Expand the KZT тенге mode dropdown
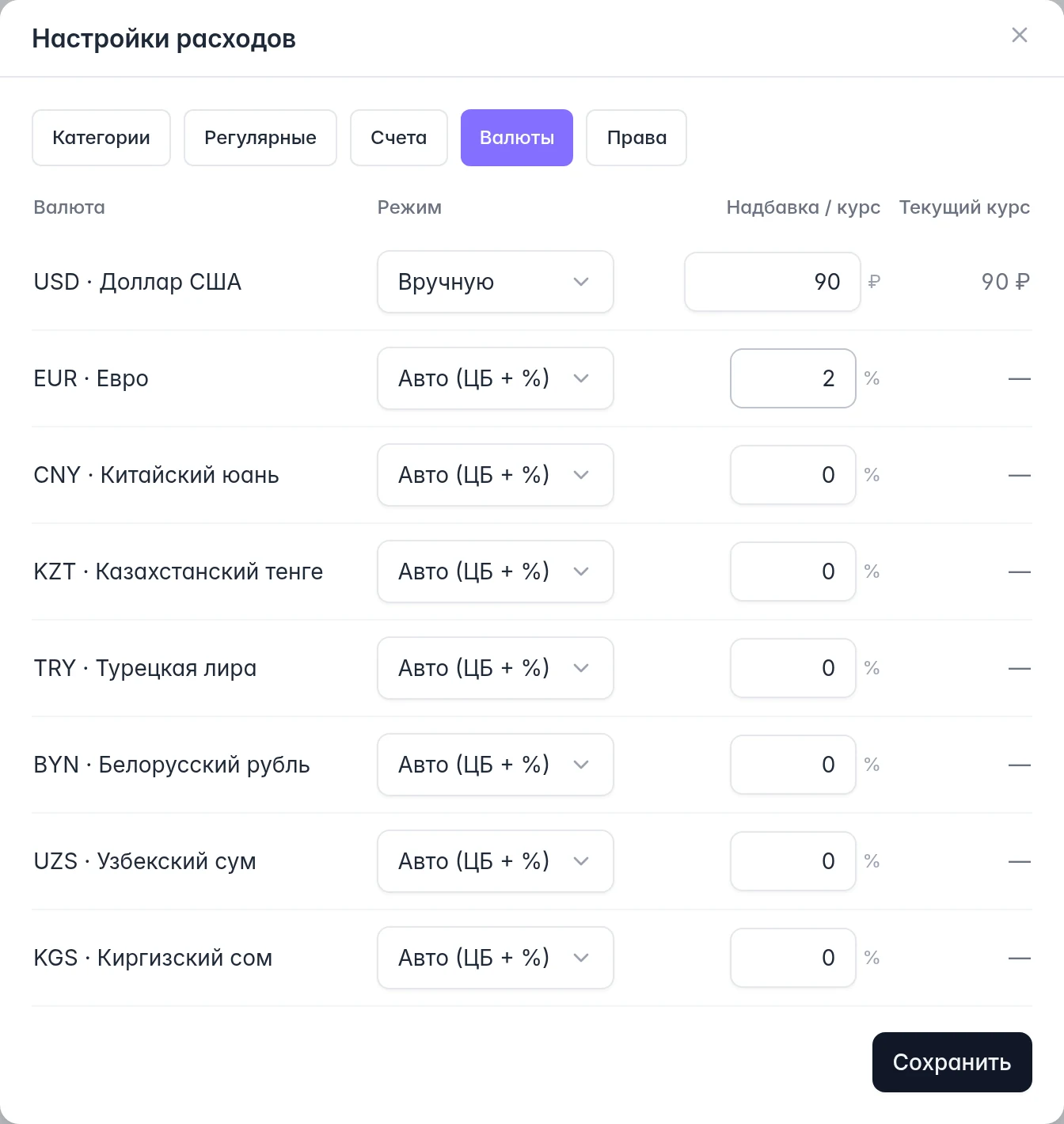The height and width of the screenshot is (1124, 1064). [496, 571]
